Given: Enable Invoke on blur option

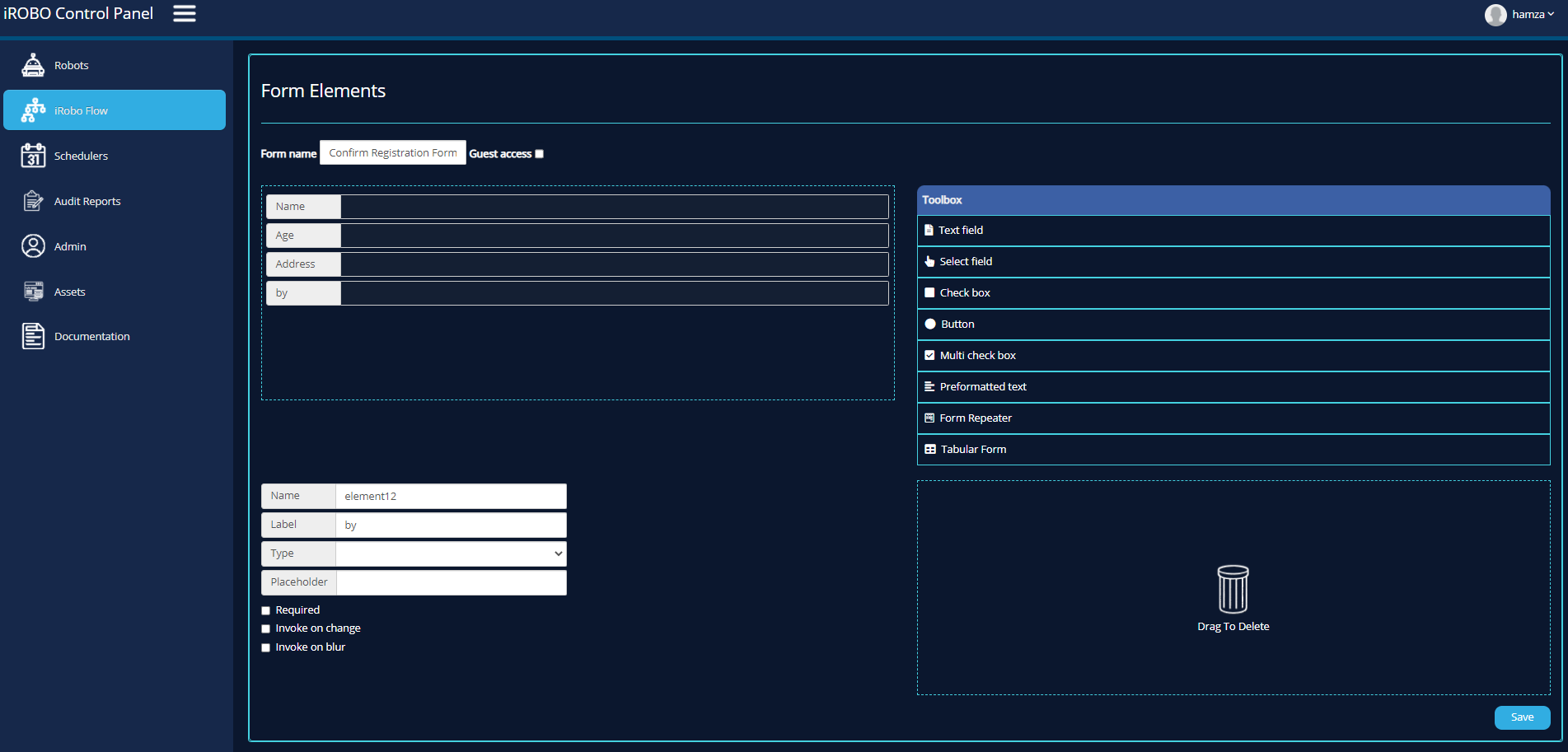Looking at the screenshot, I should (x=266, y=647).
